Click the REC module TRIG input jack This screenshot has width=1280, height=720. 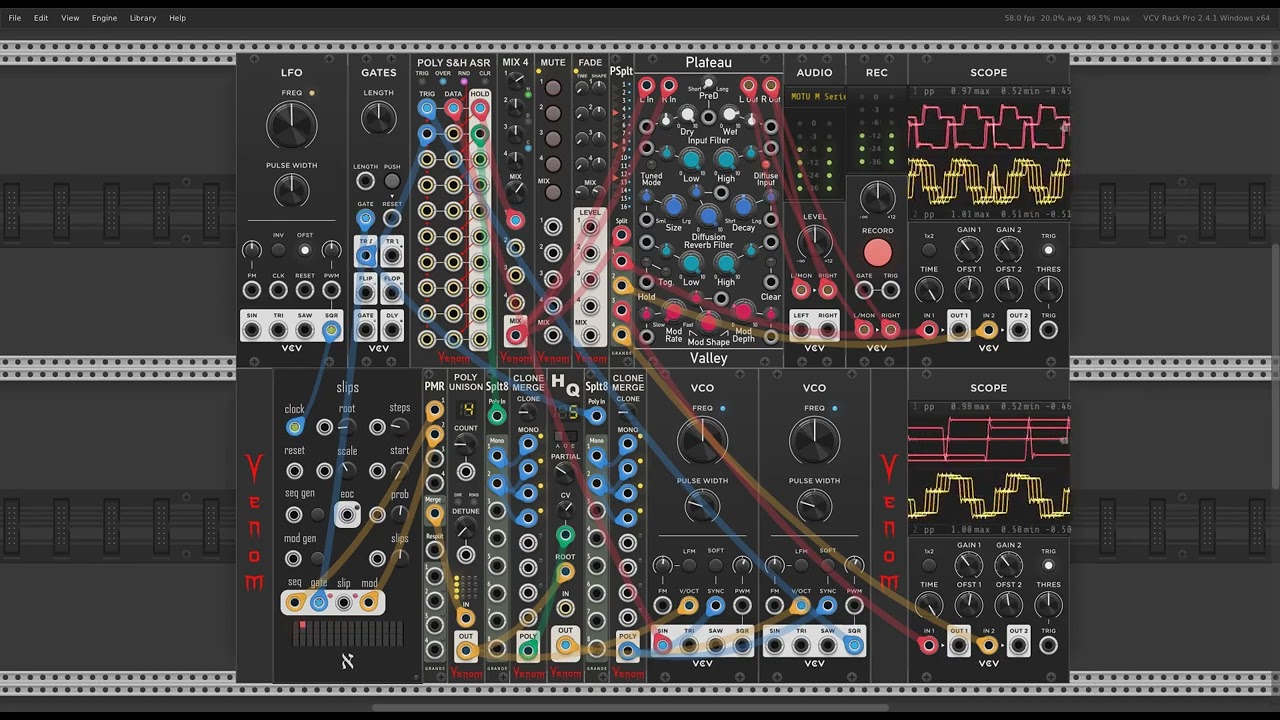pos(890,290)
